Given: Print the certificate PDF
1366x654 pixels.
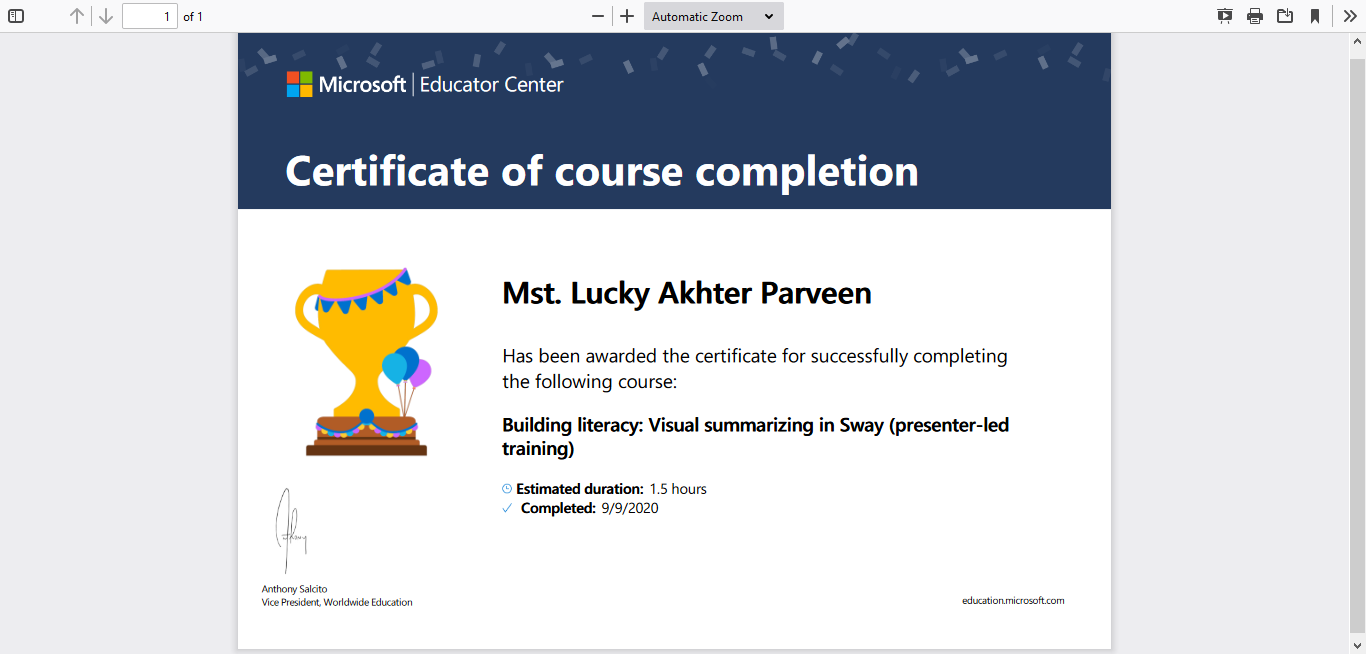Looking at the screenshot, I should 1255,16.
